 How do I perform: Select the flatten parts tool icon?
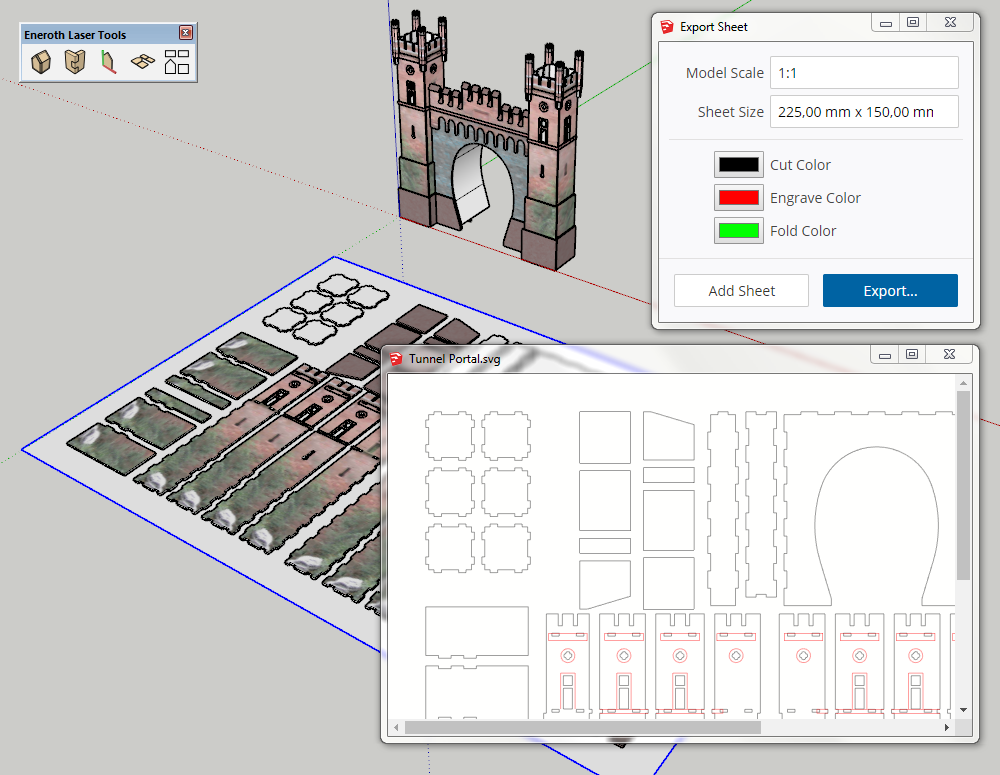[x=141, y=61]
